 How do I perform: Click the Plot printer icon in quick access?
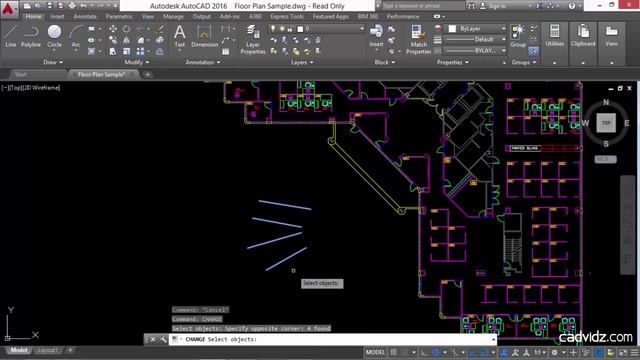pyautogui.click(x=72, y=6)
